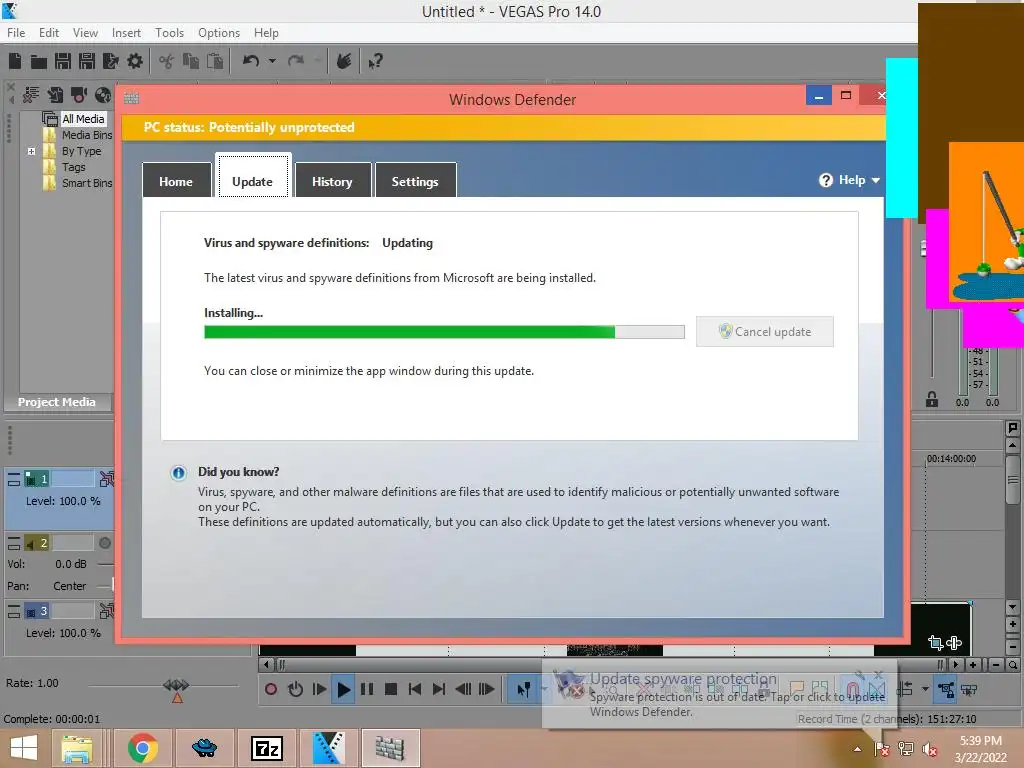Click Remove unused media icon in Project Media

pos(31,95)
